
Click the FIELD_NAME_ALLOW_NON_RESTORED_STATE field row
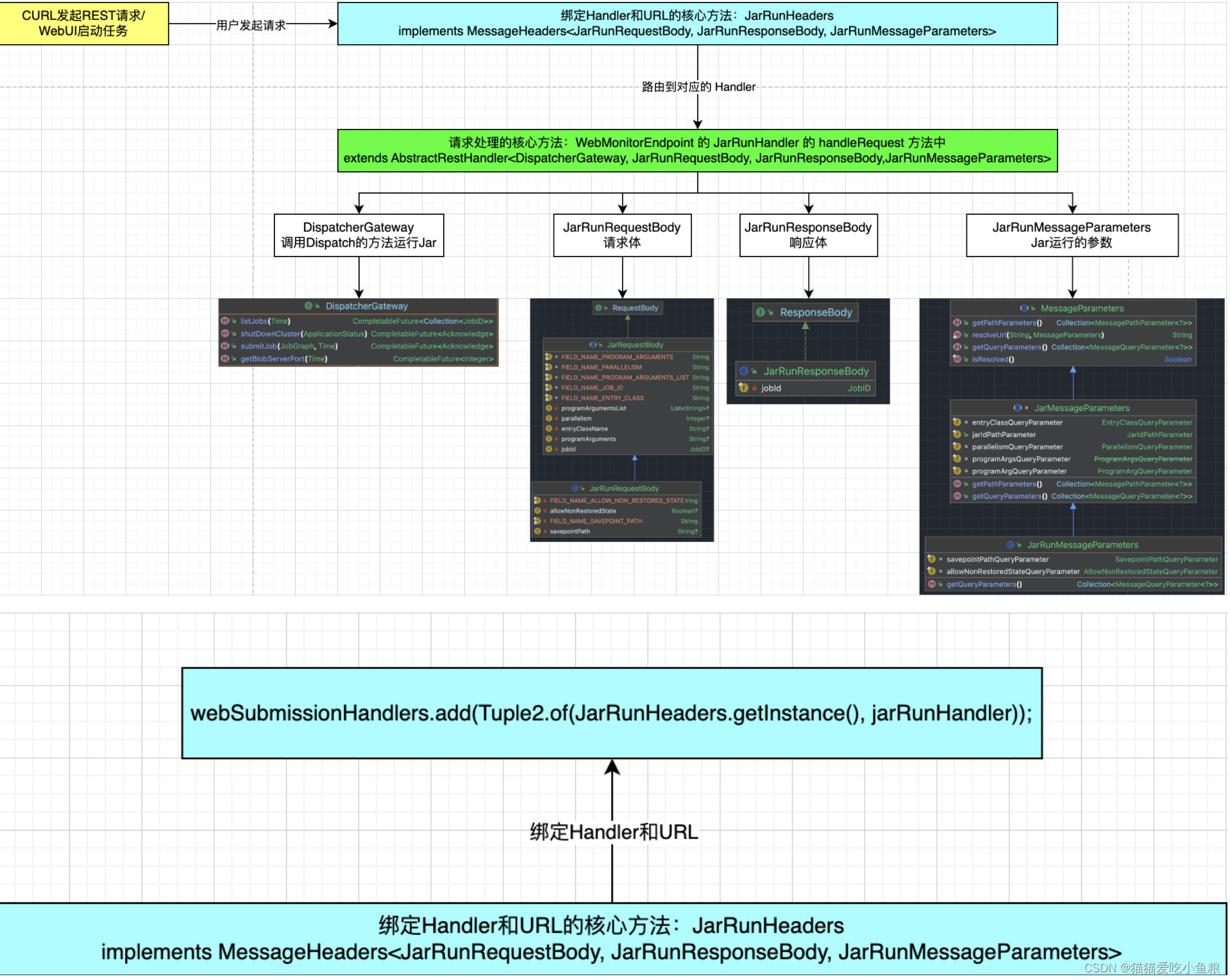pyautogui.click(x=616, y=501)
